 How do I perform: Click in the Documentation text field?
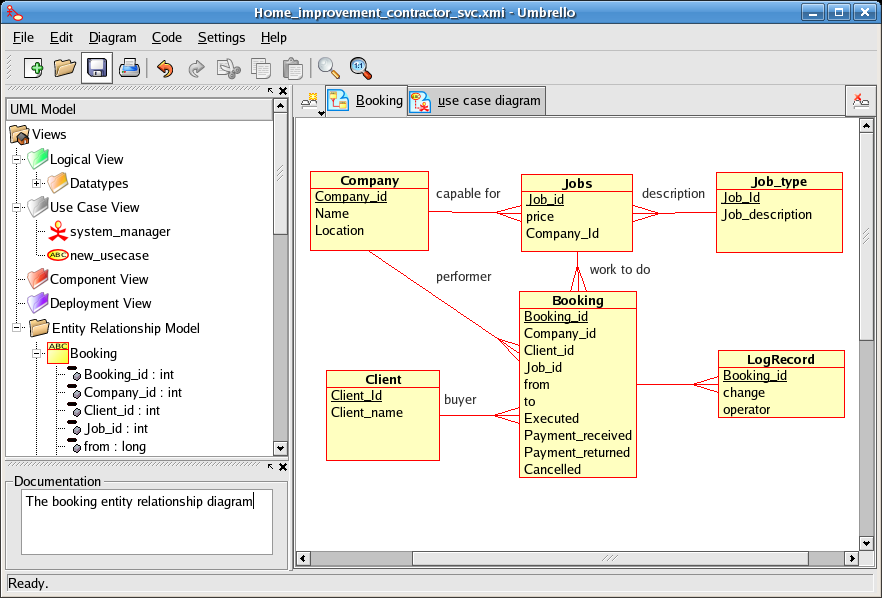point(147,522)
